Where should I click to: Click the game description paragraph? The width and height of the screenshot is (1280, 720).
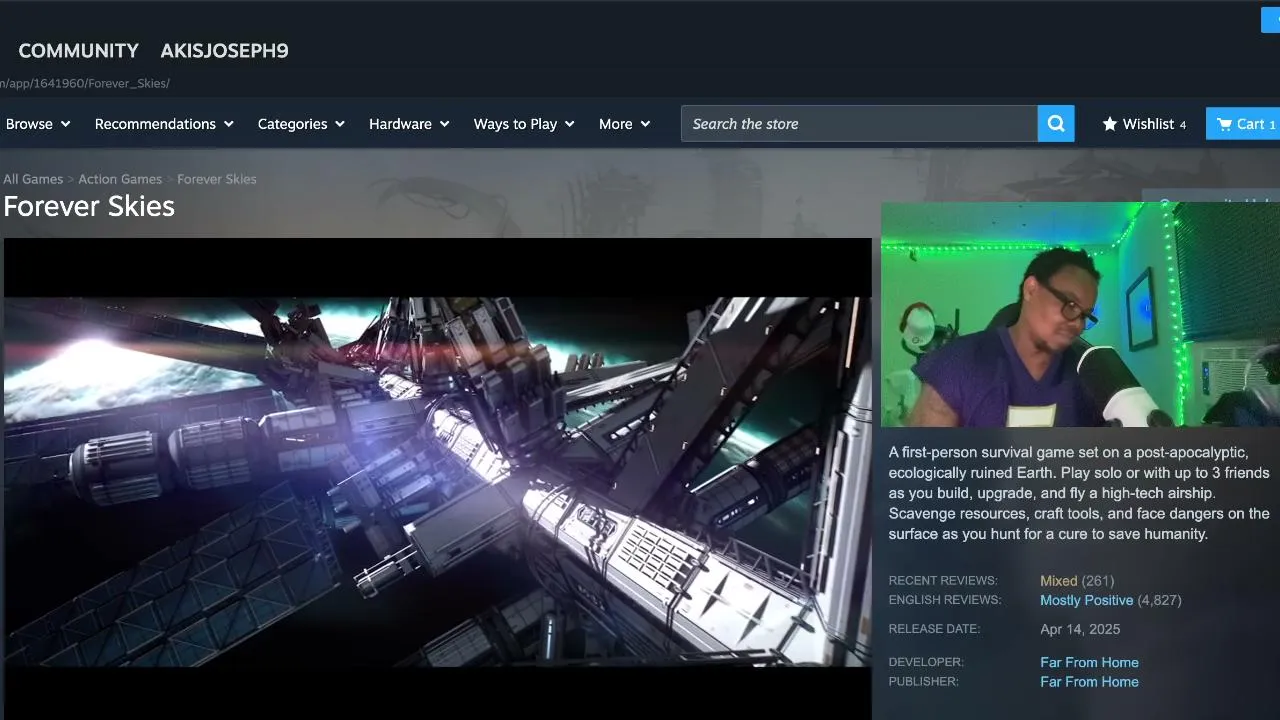1079,493
